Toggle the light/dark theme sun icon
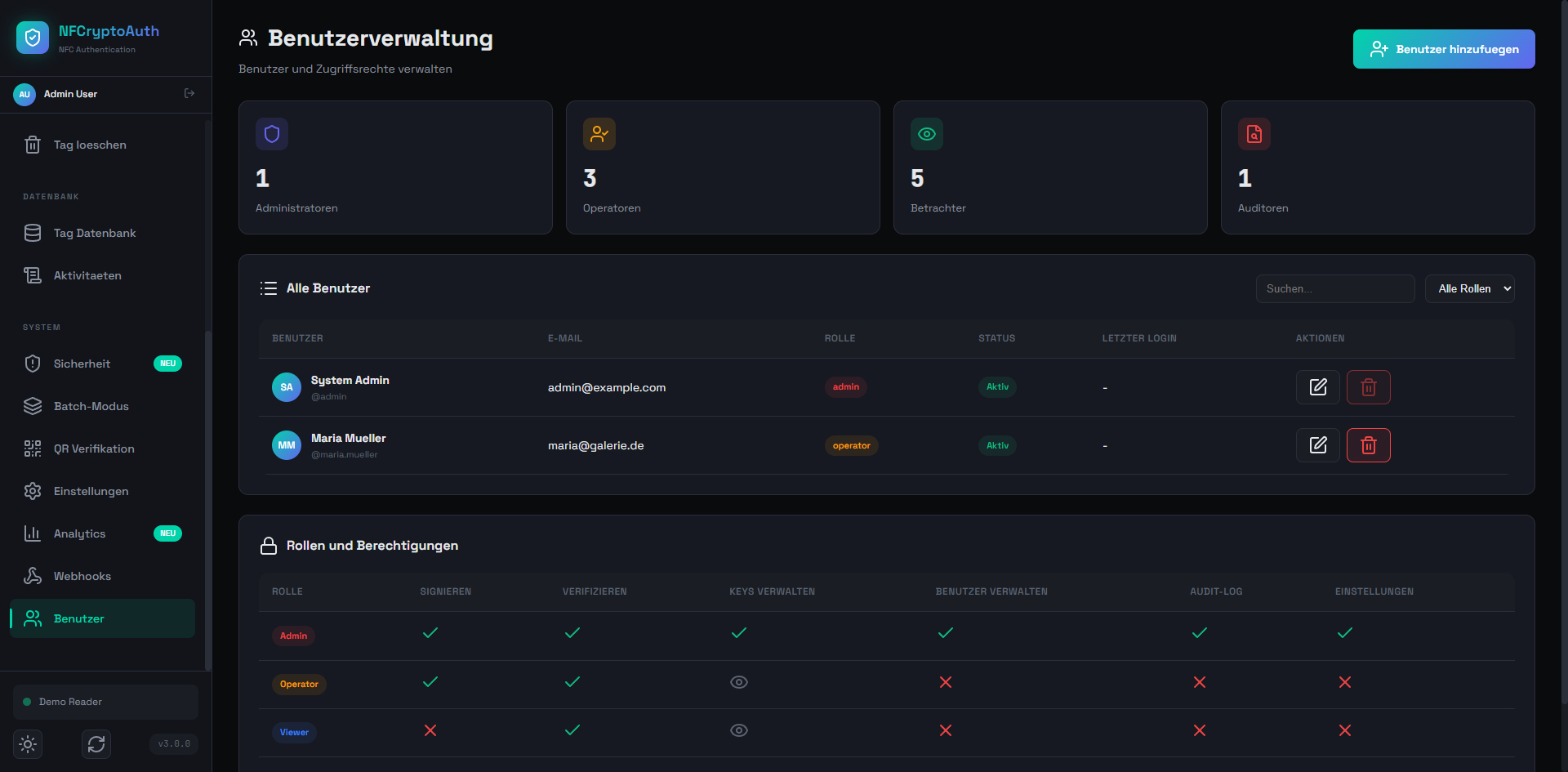This screenshot has width=1568, height=772. pos(28,744)
